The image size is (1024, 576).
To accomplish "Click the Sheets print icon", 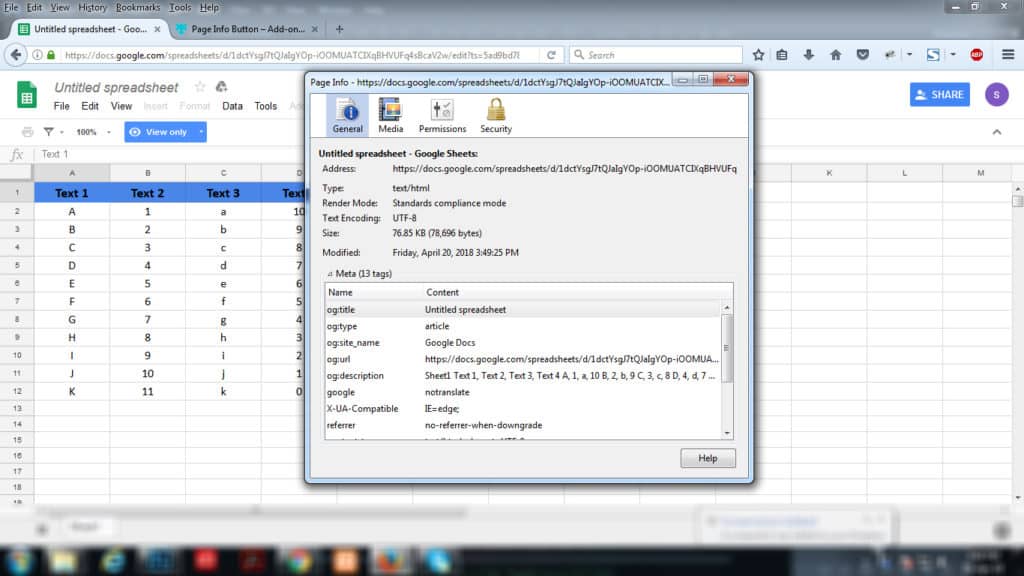I will (x=27, y=132).
